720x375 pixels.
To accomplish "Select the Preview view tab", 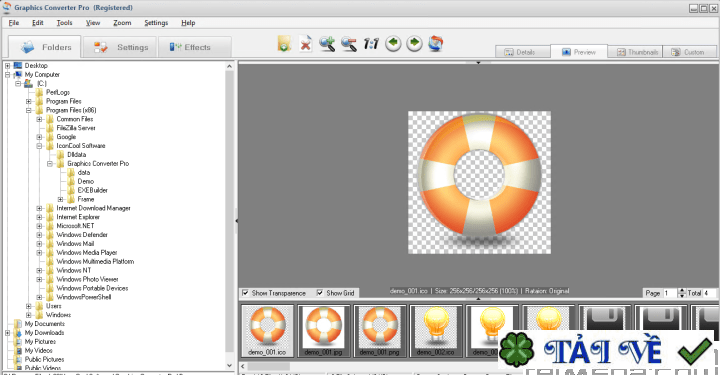I will click(579, 52).
